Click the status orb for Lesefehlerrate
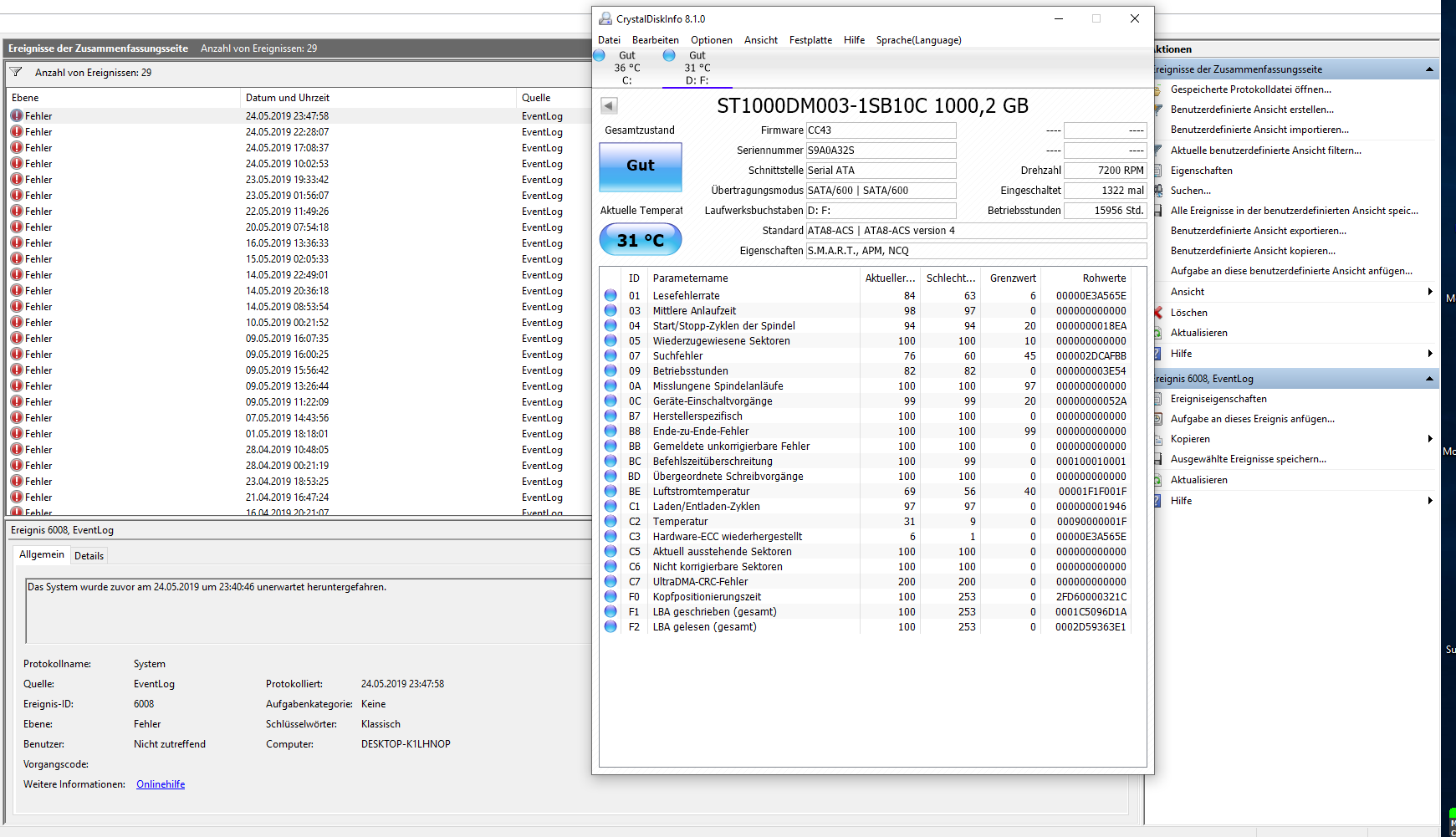The image size is (1456, 837). point(610,296)
